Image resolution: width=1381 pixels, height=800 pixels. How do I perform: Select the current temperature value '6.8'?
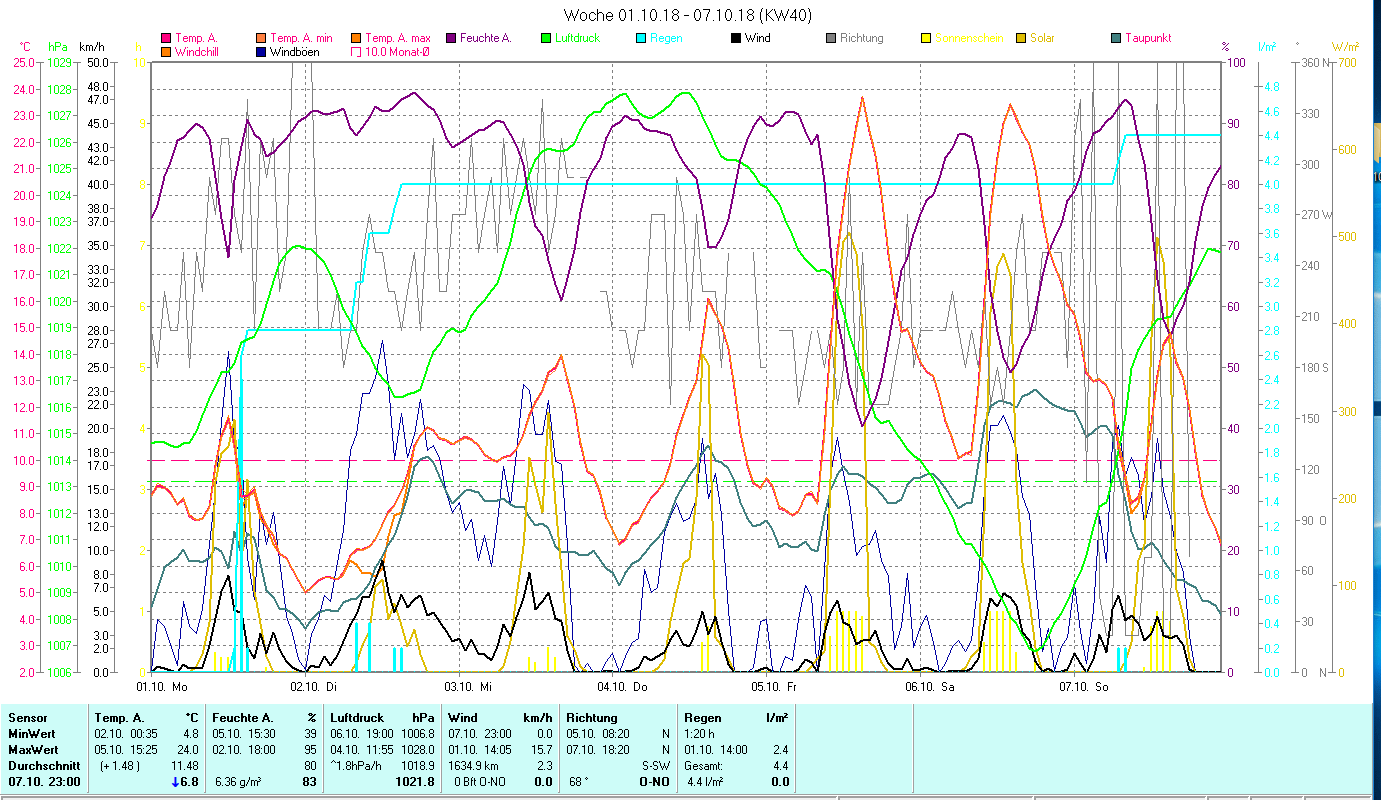click(192, 782)
